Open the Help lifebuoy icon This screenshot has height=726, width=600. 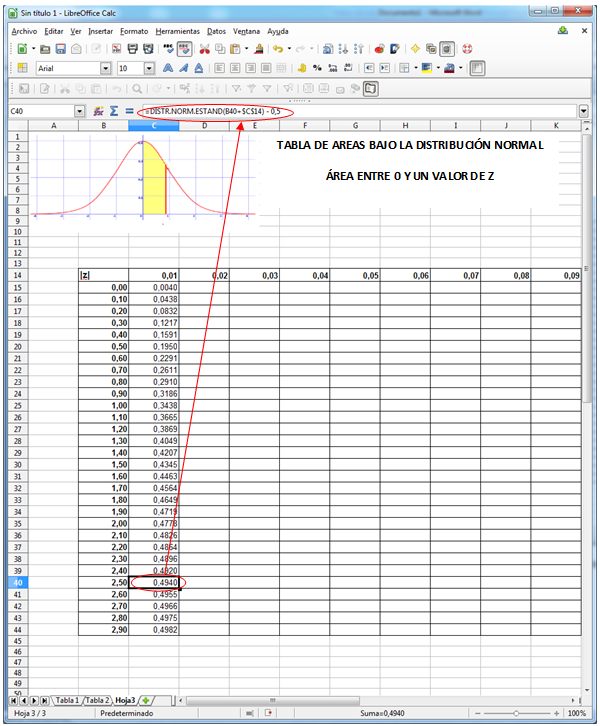[x=466, y=48]
